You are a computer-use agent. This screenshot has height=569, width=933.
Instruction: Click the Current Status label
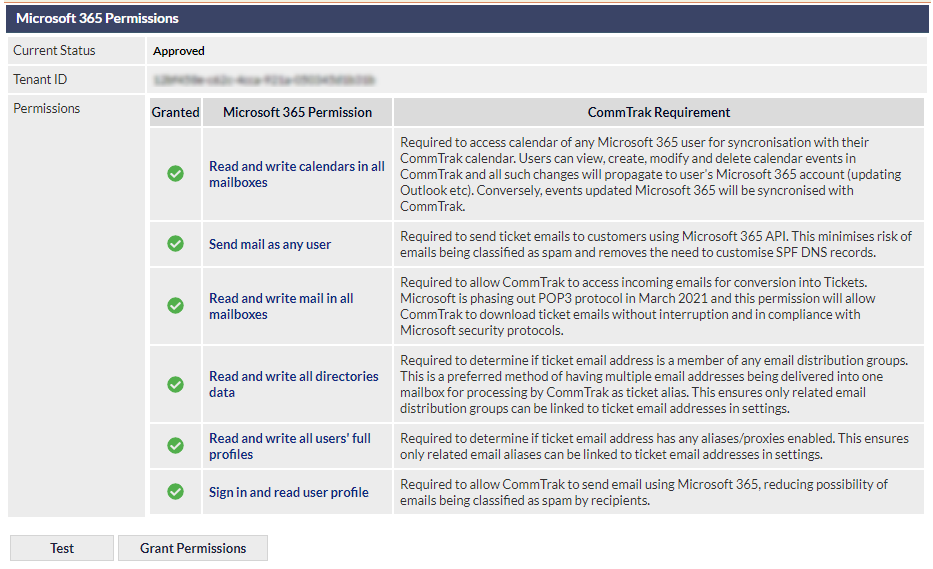54,51
